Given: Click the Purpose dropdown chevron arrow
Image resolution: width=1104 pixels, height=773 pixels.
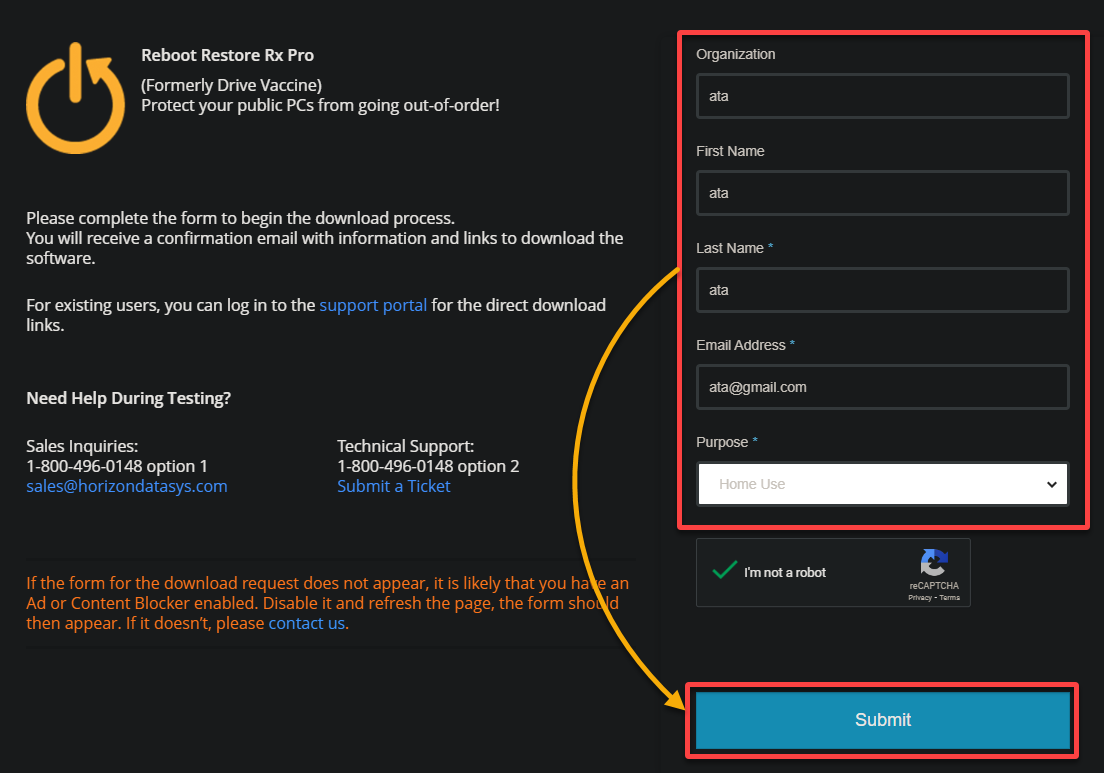Looking at the screenshot, I should pos(1051,484).
